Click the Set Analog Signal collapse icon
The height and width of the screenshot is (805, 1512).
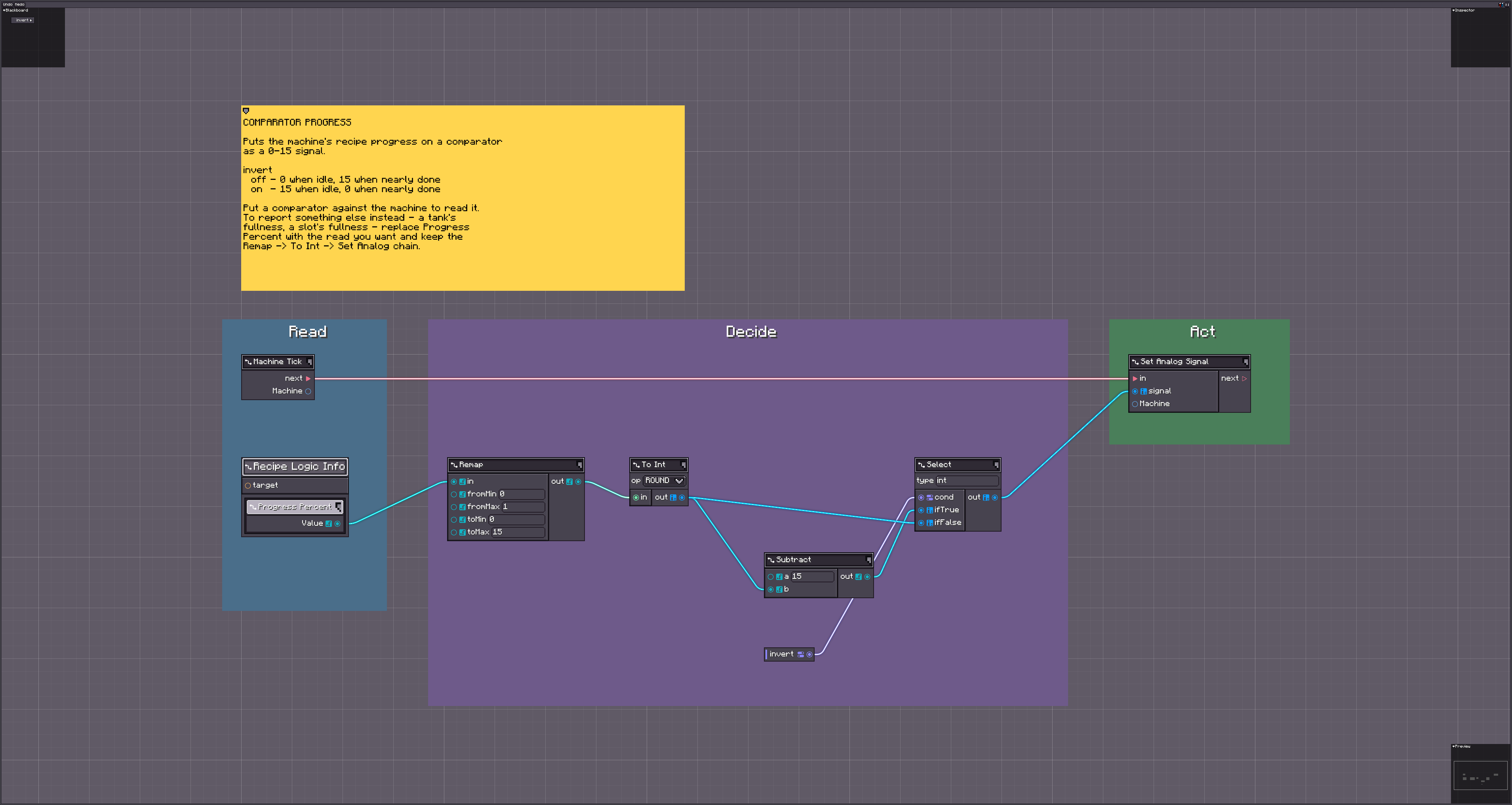click(1245, 362)
